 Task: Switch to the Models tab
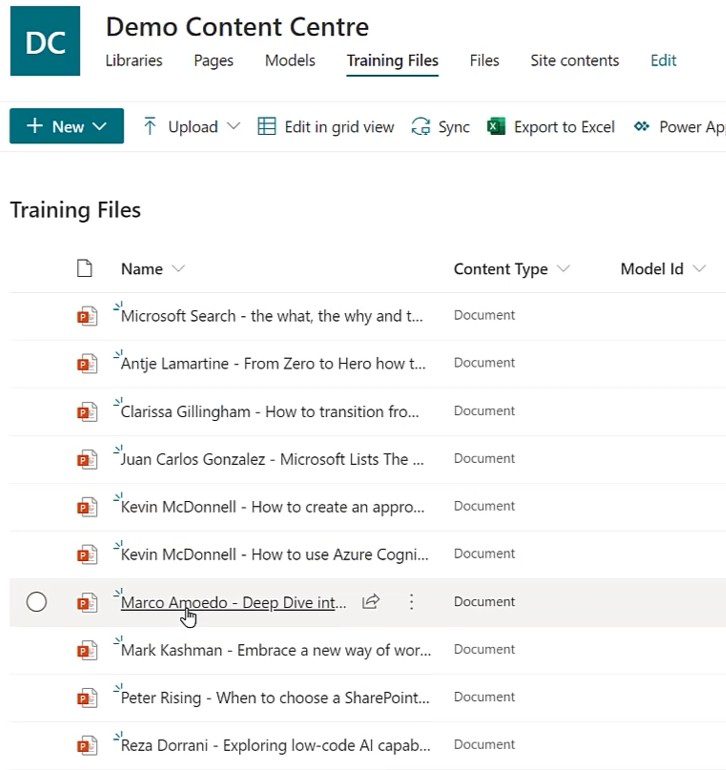pos(290,60)
